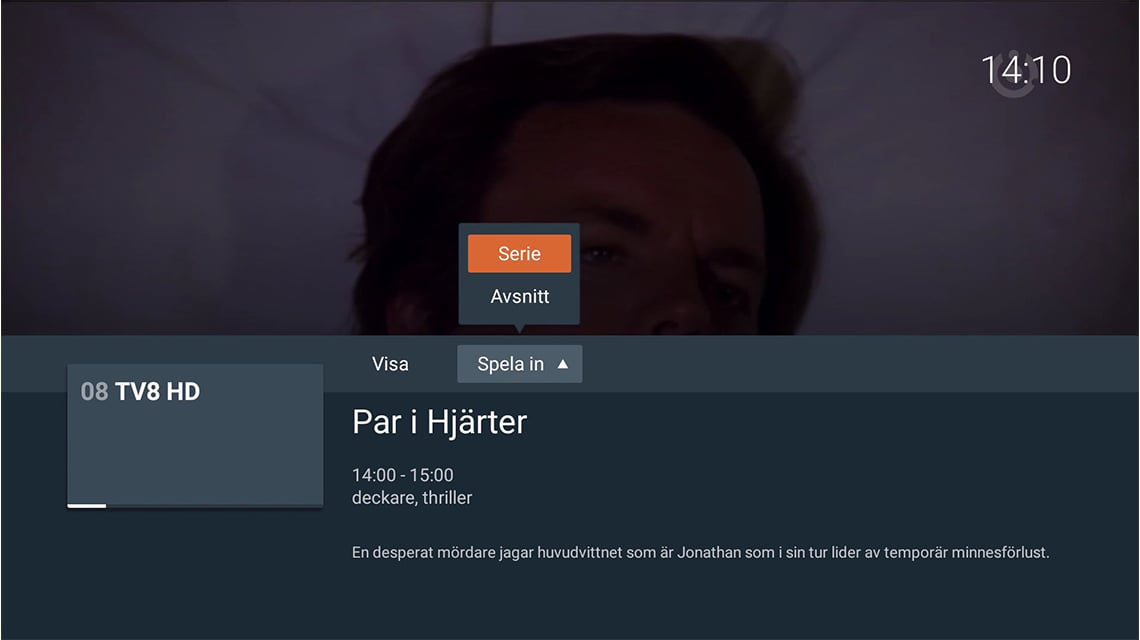
Task: Click the 14:00 - 15:00 broadcast time
Action: coord(403,475)
